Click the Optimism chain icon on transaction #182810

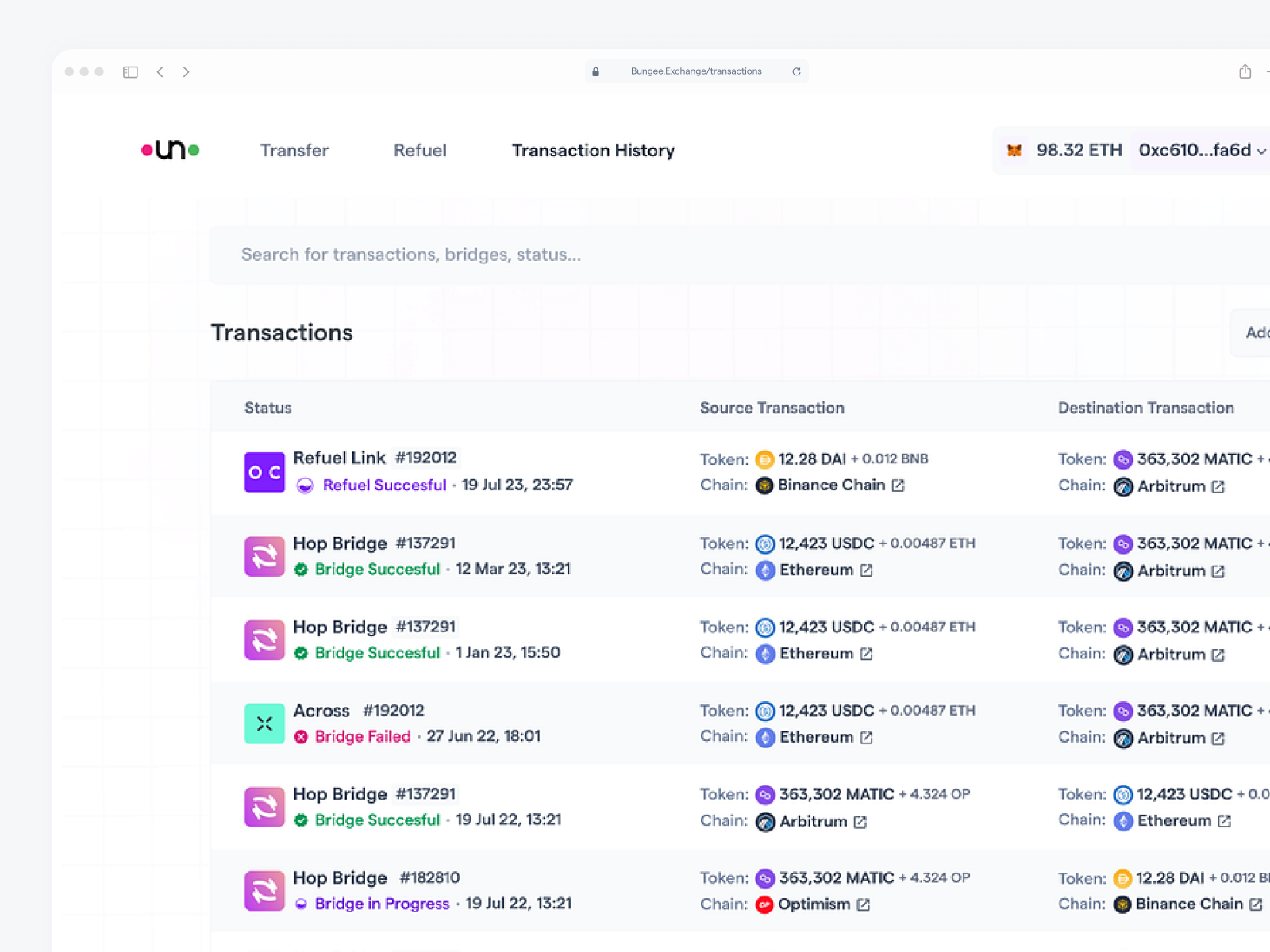click(764, 904)
